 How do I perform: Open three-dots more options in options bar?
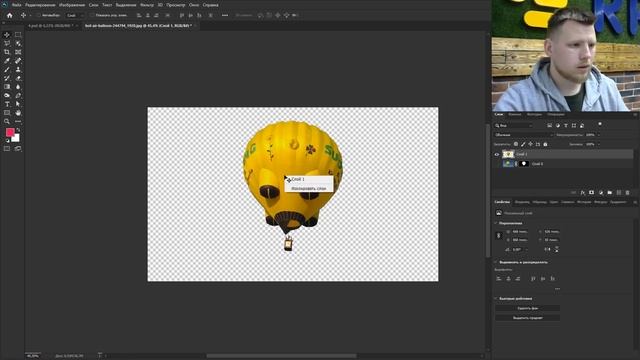tap(225, 15)
